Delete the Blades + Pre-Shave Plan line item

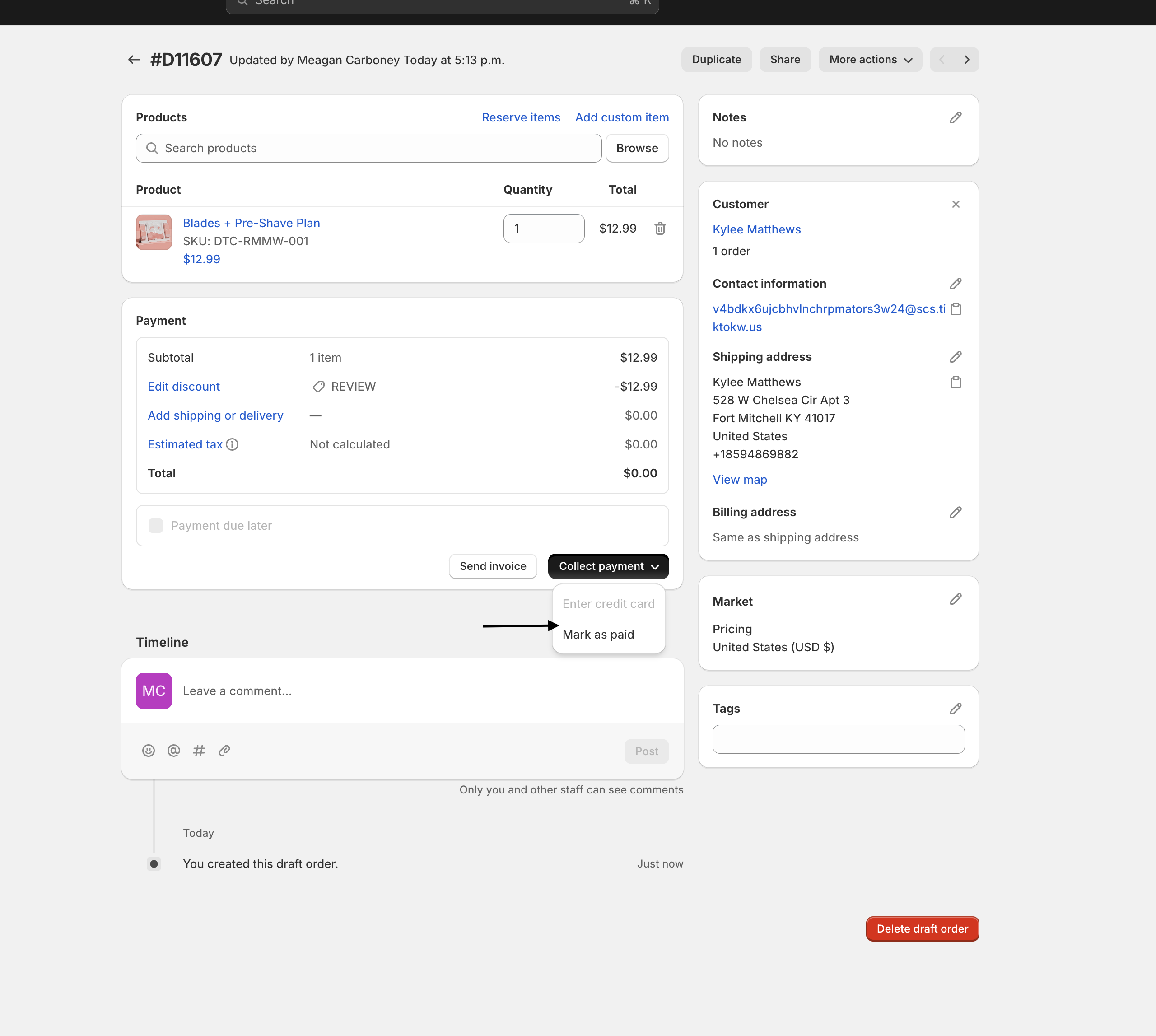click(x=660, y=228)
